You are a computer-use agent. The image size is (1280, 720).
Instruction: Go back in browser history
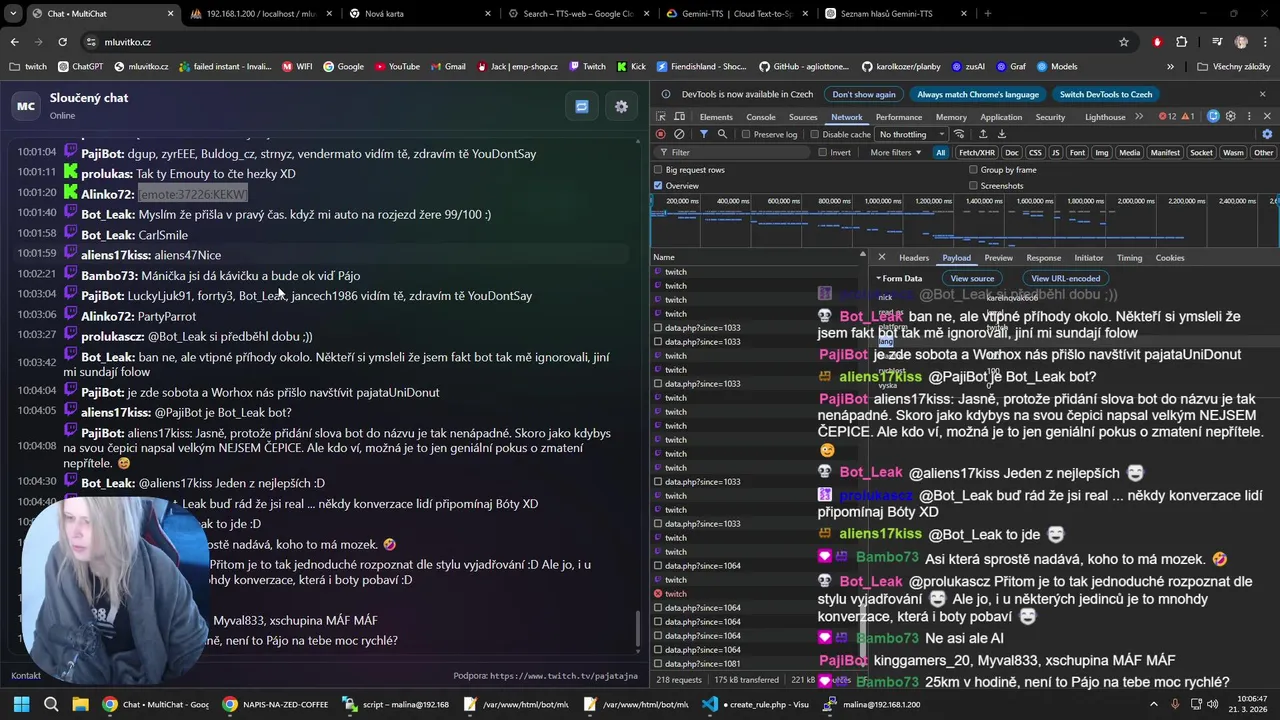coord(14,42)
